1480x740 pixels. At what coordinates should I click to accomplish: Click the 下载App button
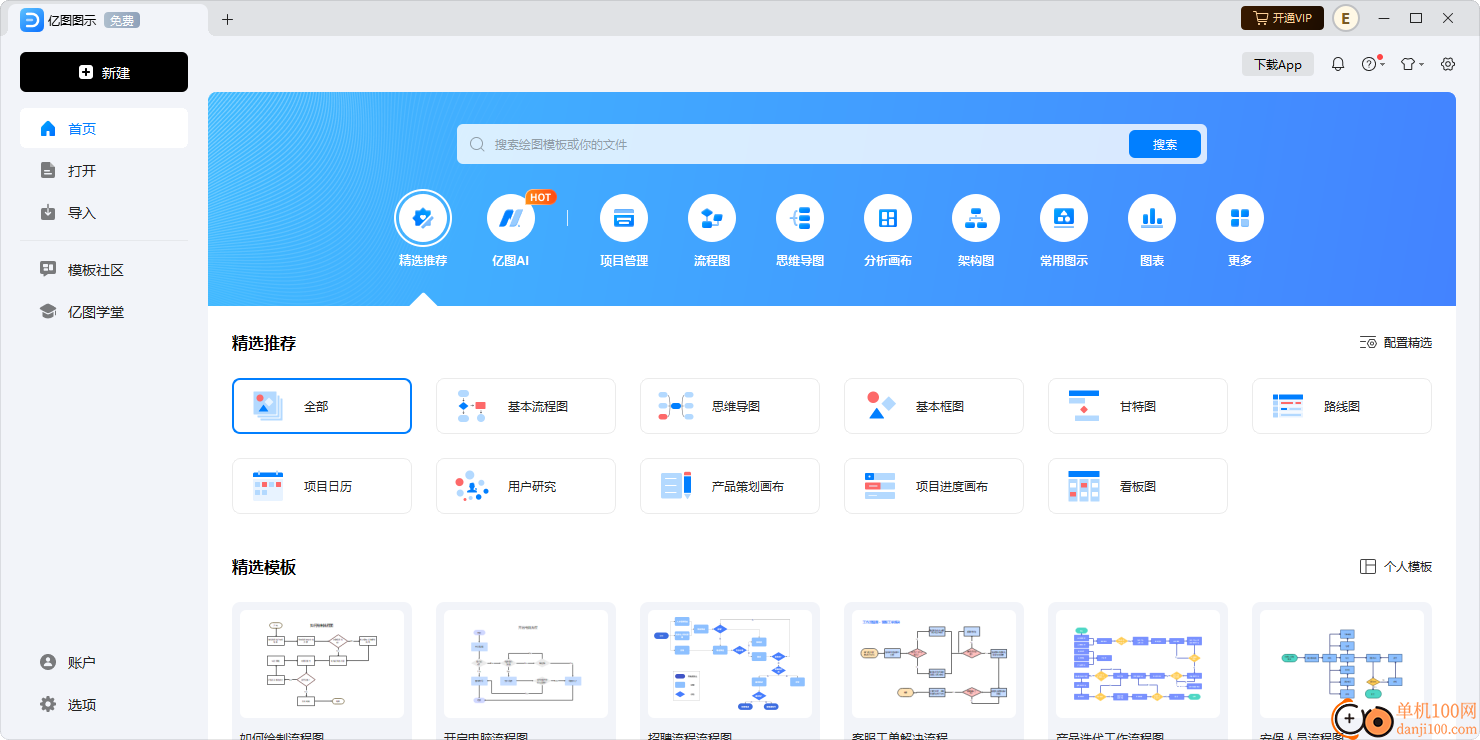click(x=1278, y=64)
